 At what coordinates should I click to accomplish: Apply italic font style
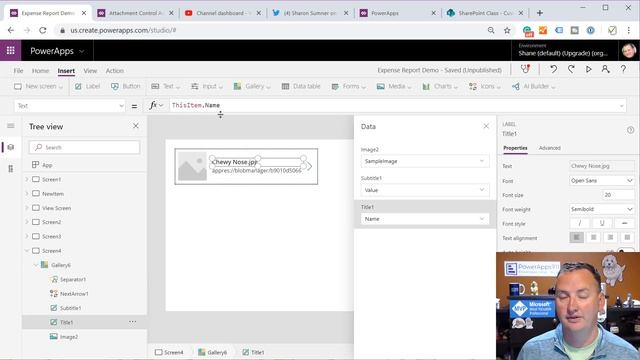pyautogui.click(x=580, y=223)
